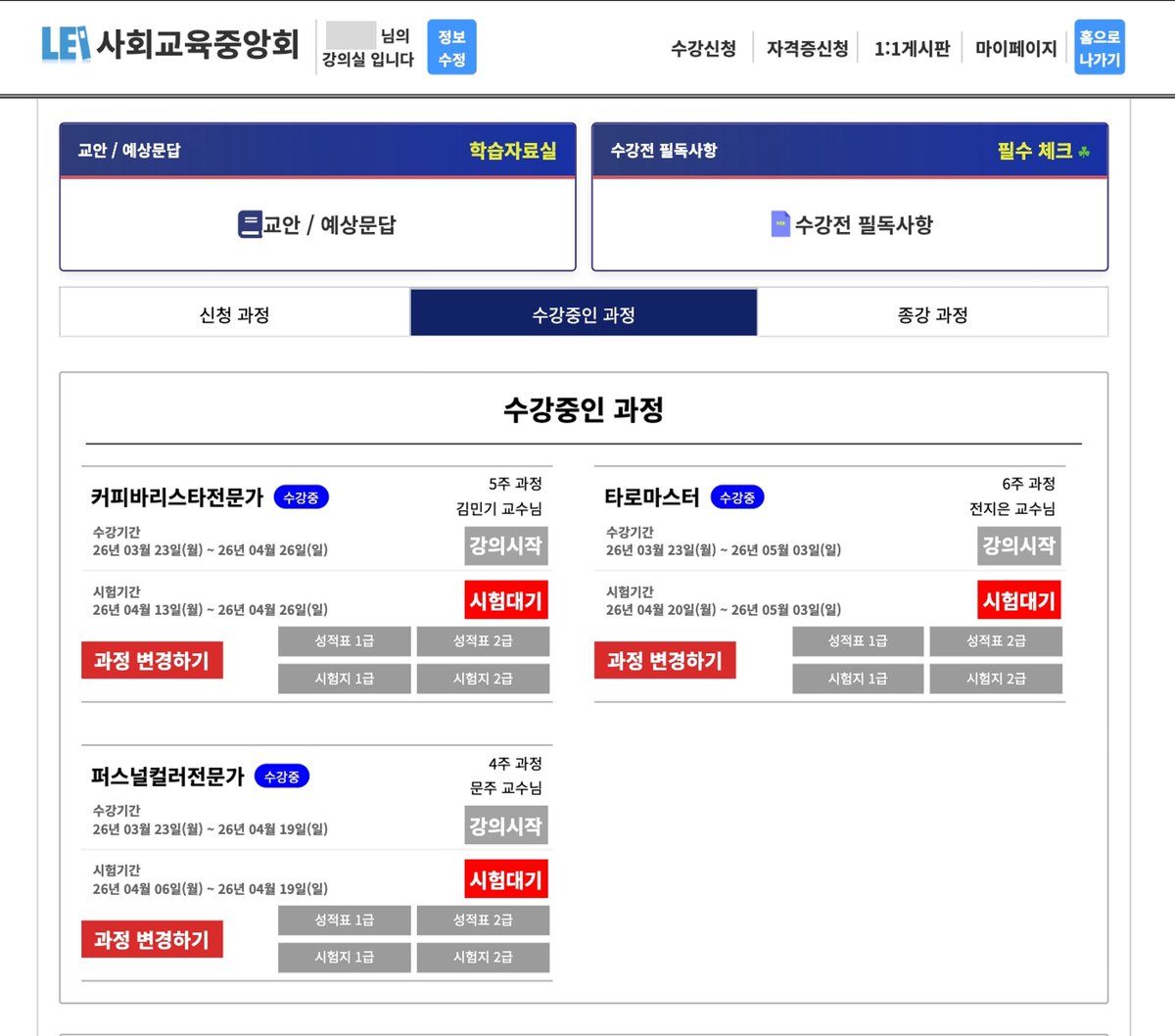Open 정보 수정 button

pos(451,47)
